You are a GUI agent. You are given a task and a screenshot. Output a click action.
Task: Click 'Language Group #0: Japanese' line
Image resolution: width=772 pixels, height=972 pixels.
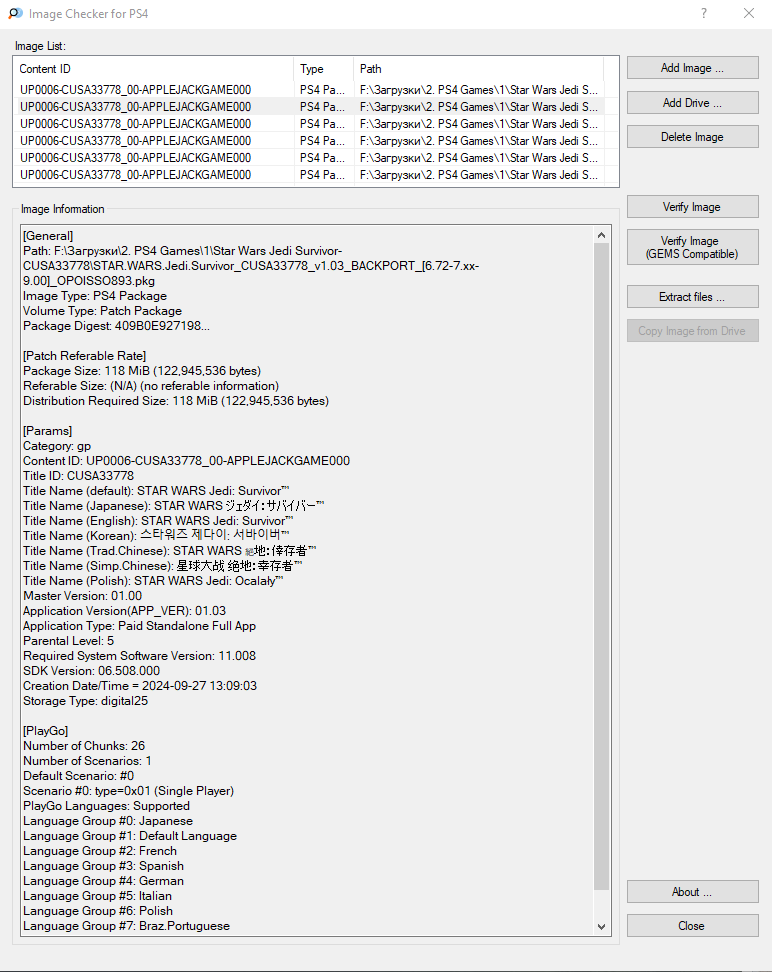[108, 821]
